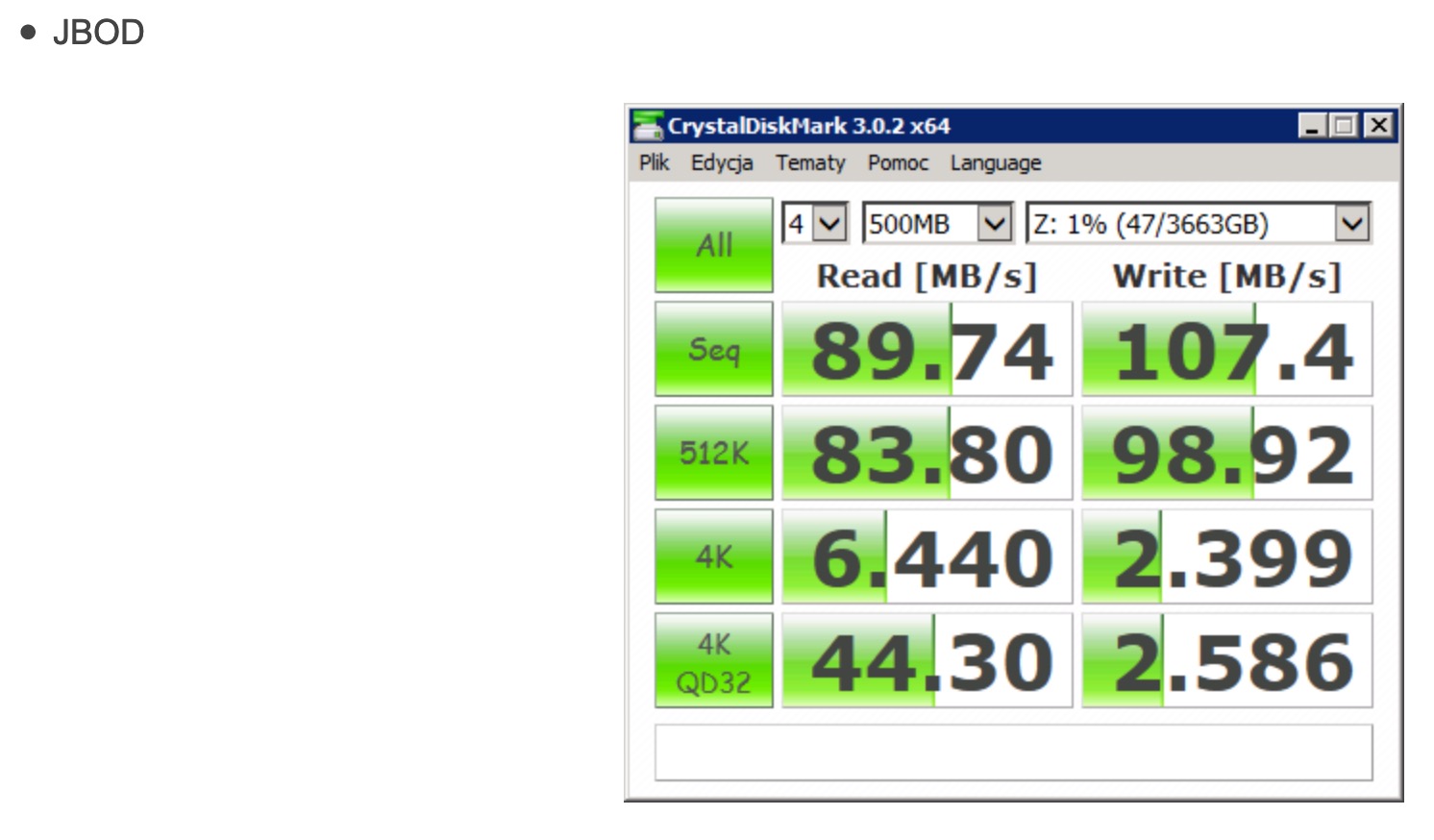This screenshot has height=840, width=1434.
Task: Select the Seq write value 107.4
Action: pyautogui.click(x=1227, y=349)
